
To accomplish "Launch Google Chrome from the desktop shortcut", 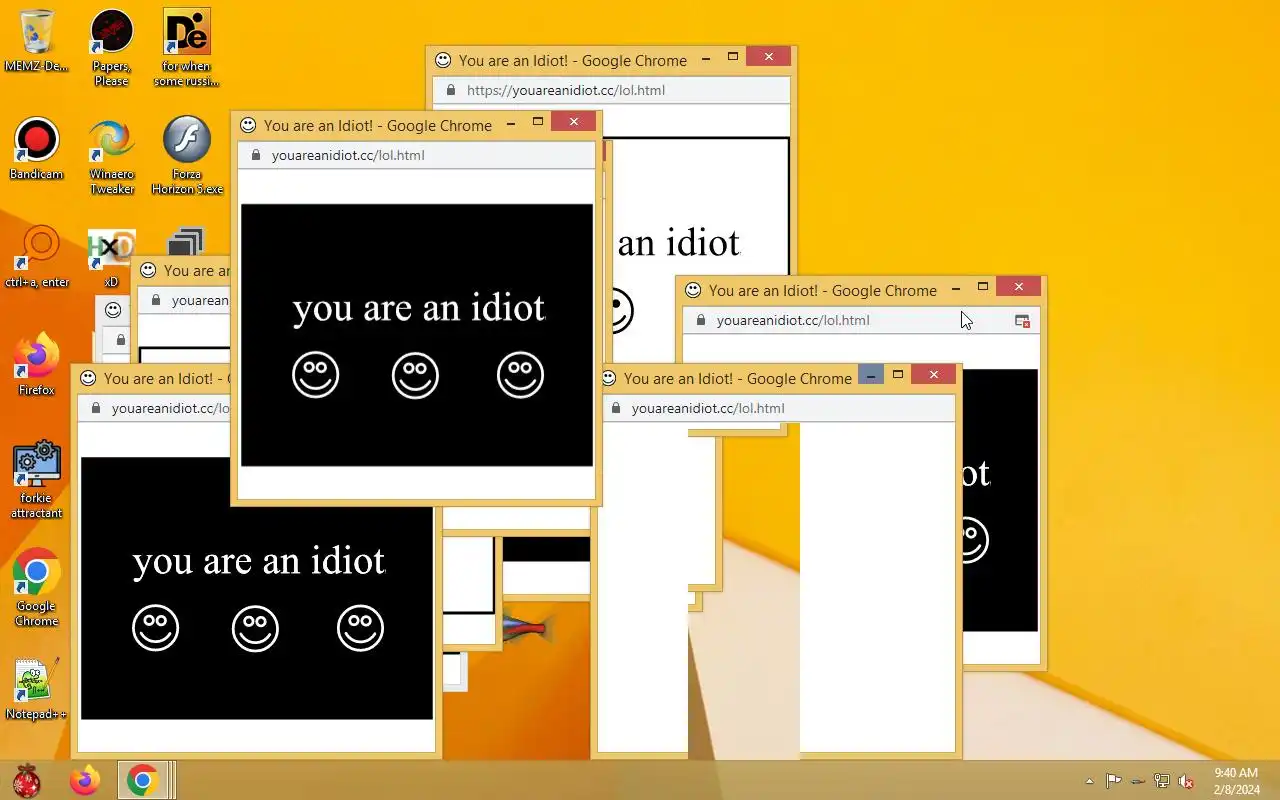I will tap(36, 587).
